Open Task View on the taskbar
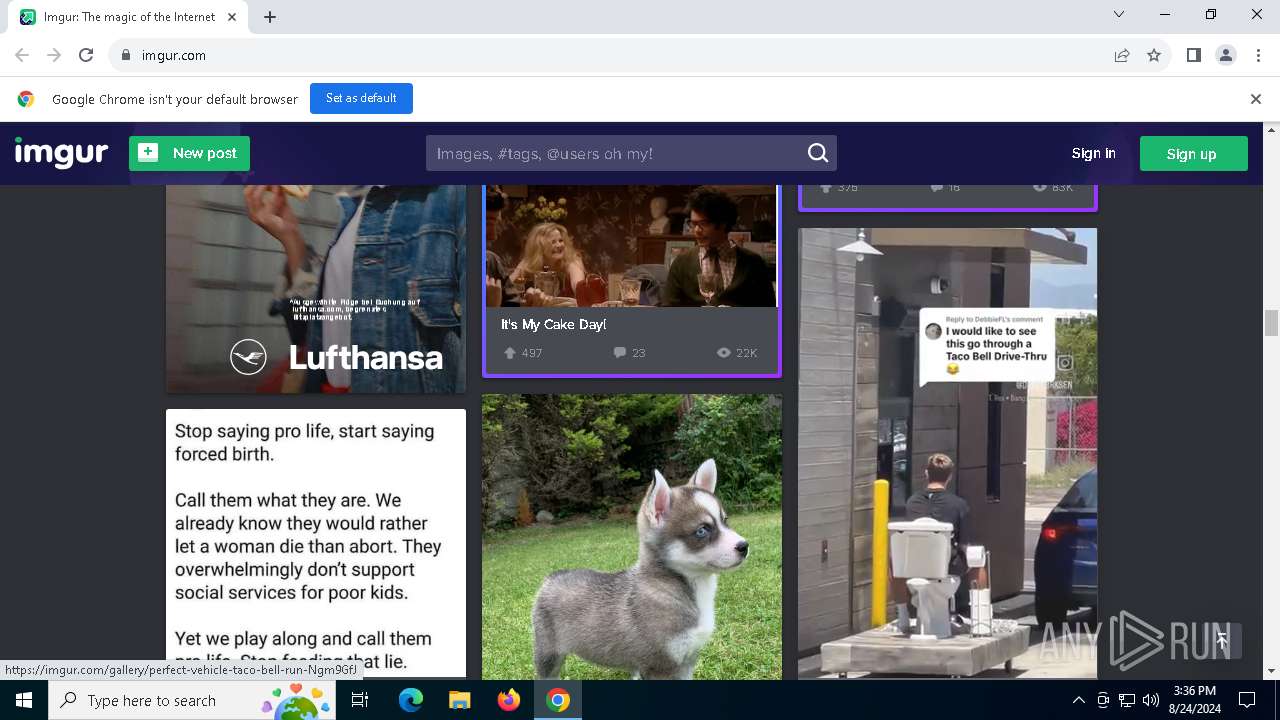This screenshot has width=1280, height=720. 360,700
